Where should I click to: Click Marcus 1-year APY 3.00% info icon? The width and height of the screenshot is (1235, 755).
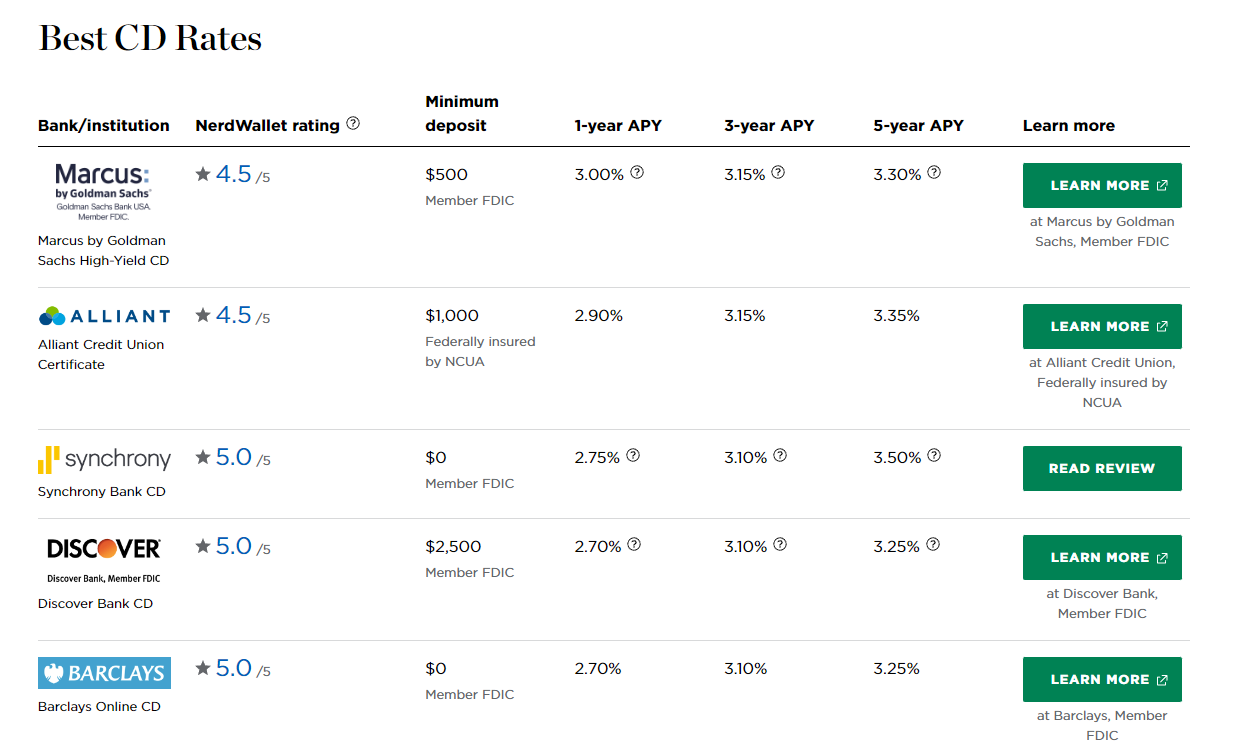coord(637,173)
